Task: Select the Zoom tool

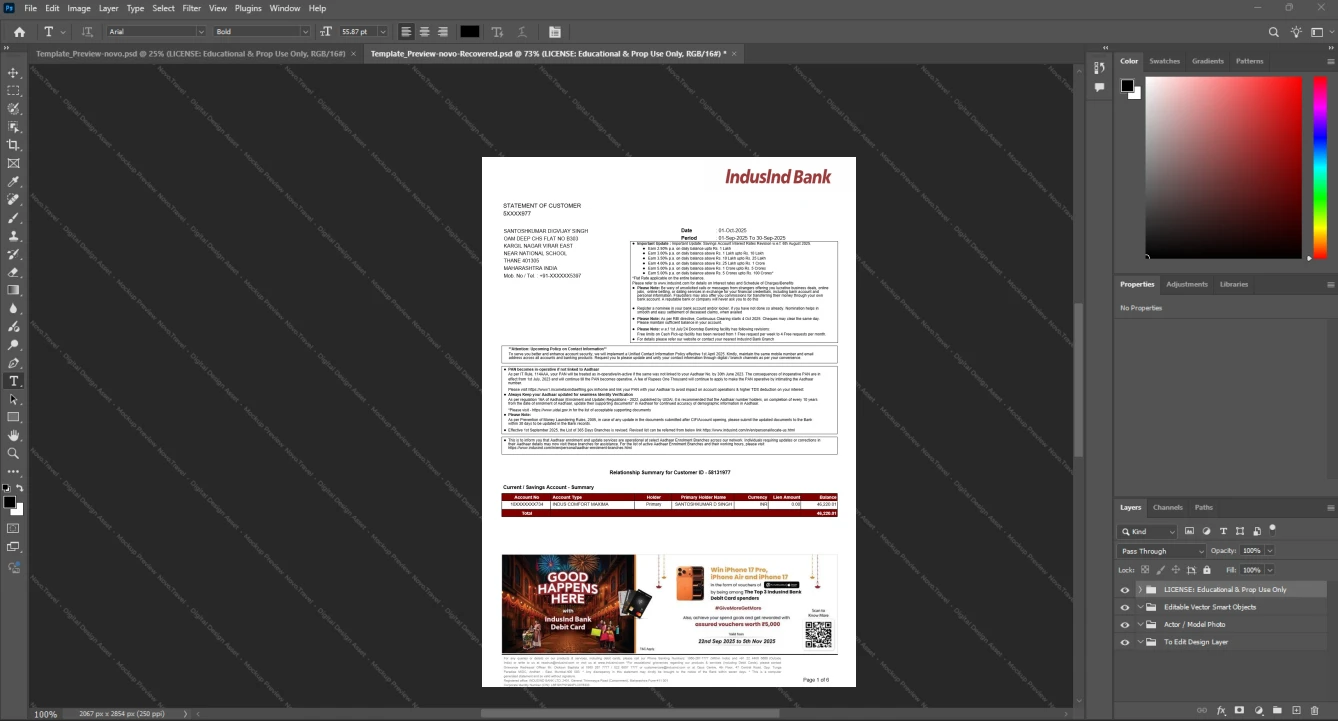Action: 14,453
